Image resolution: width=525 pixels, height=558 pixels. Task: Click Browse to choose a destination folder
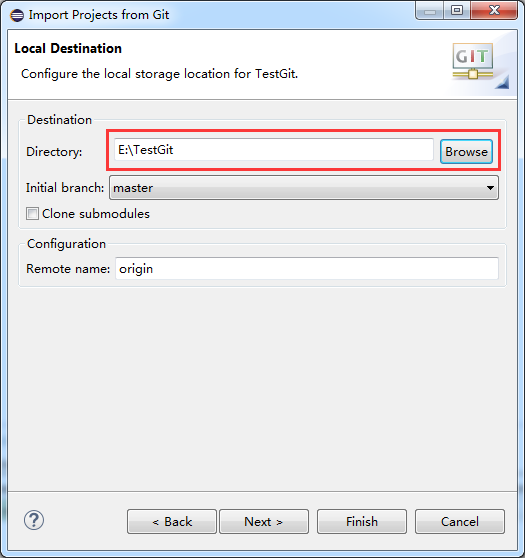466,152
